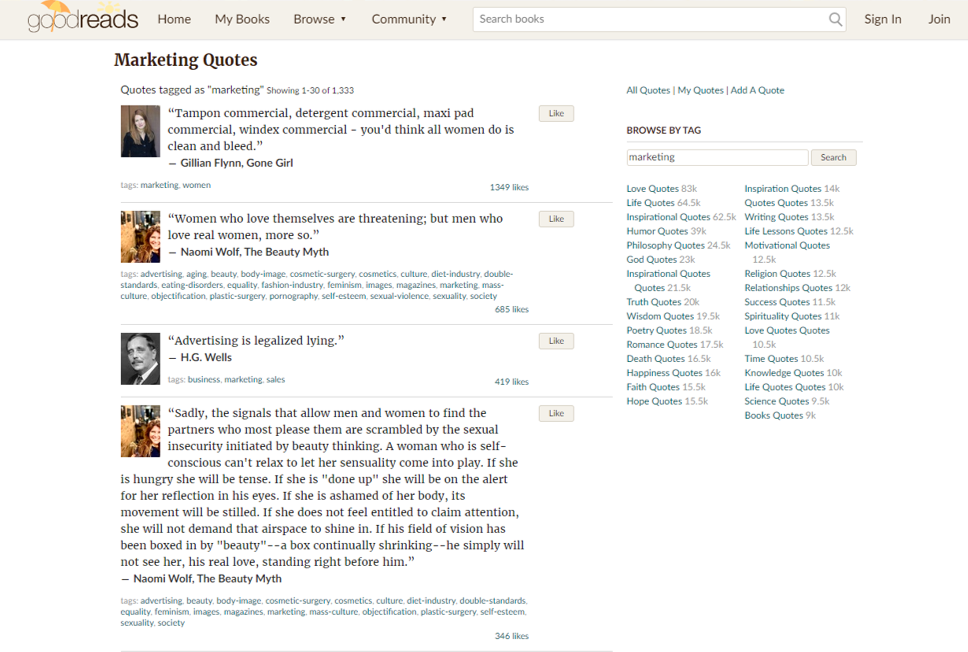Like the 'Sadly, the signals' quote

tap(556, 414)
